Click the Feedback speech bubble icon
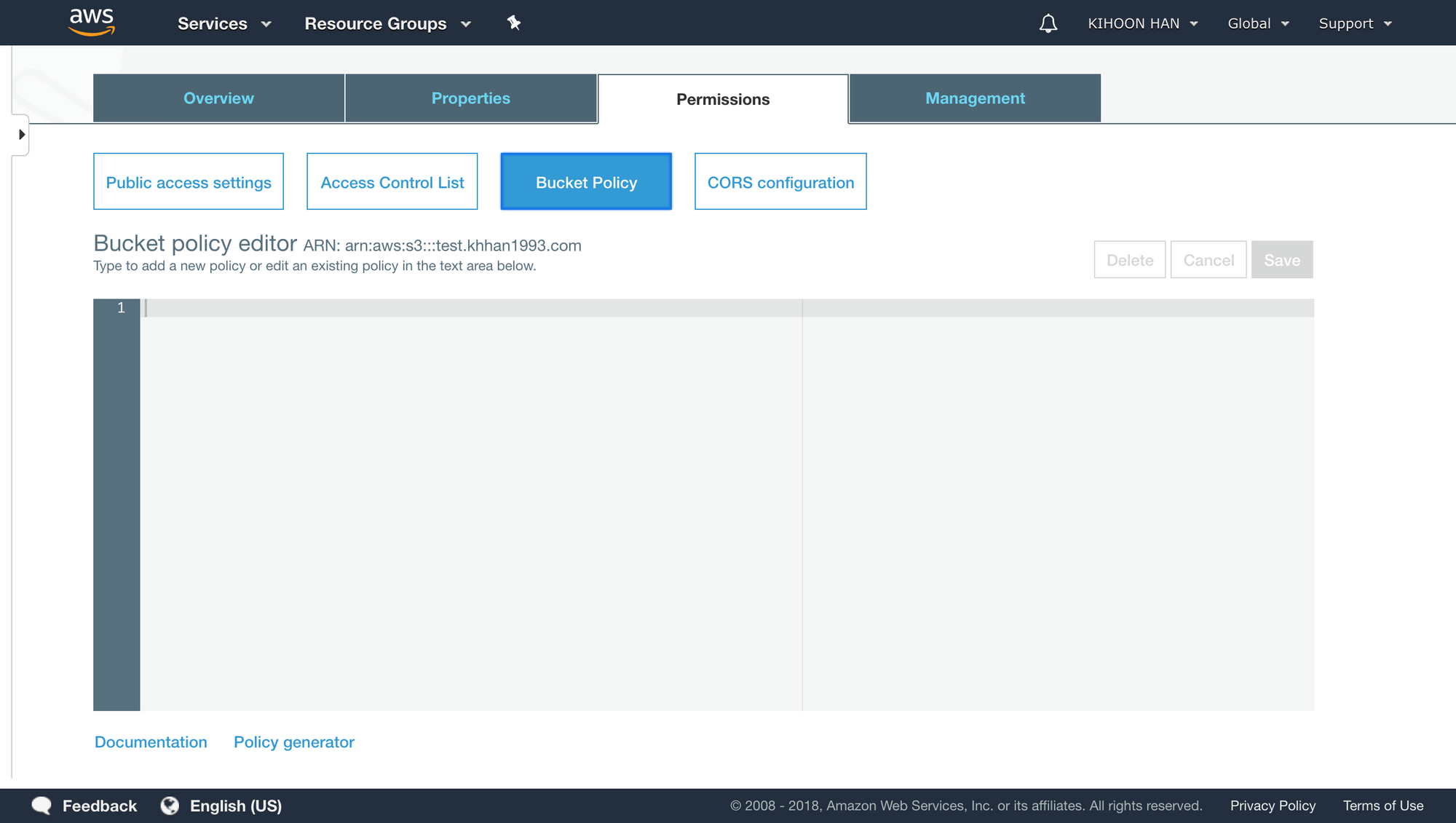This screenshot has width=1456, height=823. click(41, 805)
